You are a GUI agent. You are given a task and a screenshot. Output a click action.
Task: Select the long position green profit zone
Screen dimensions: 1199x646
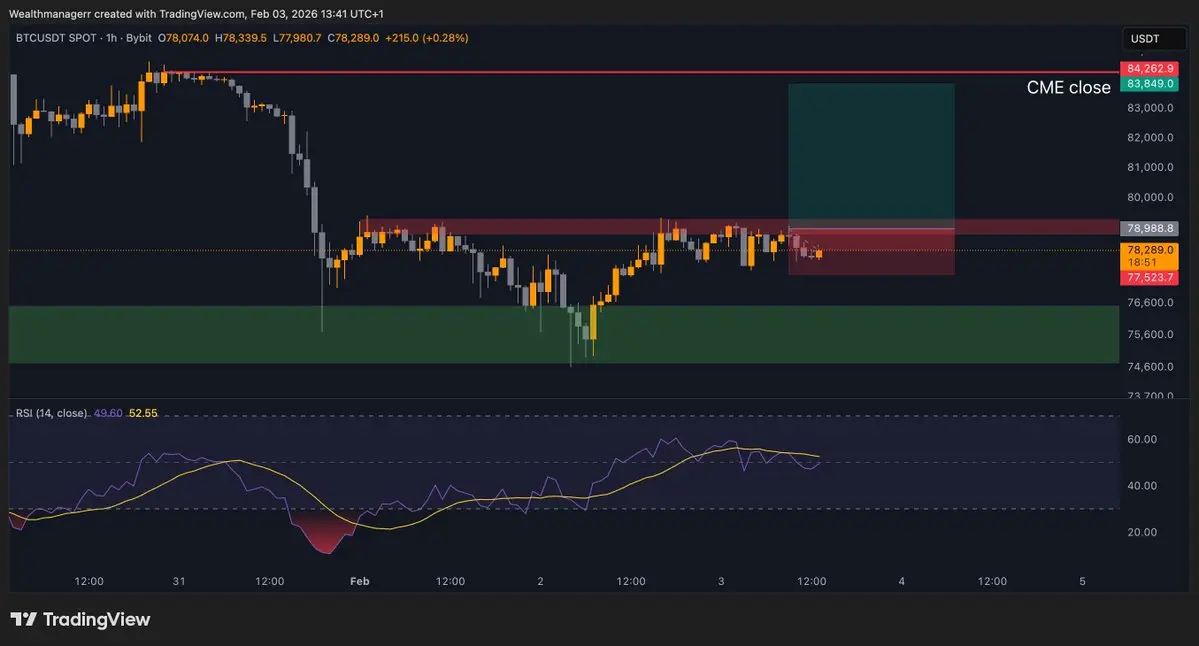point(871,155)
